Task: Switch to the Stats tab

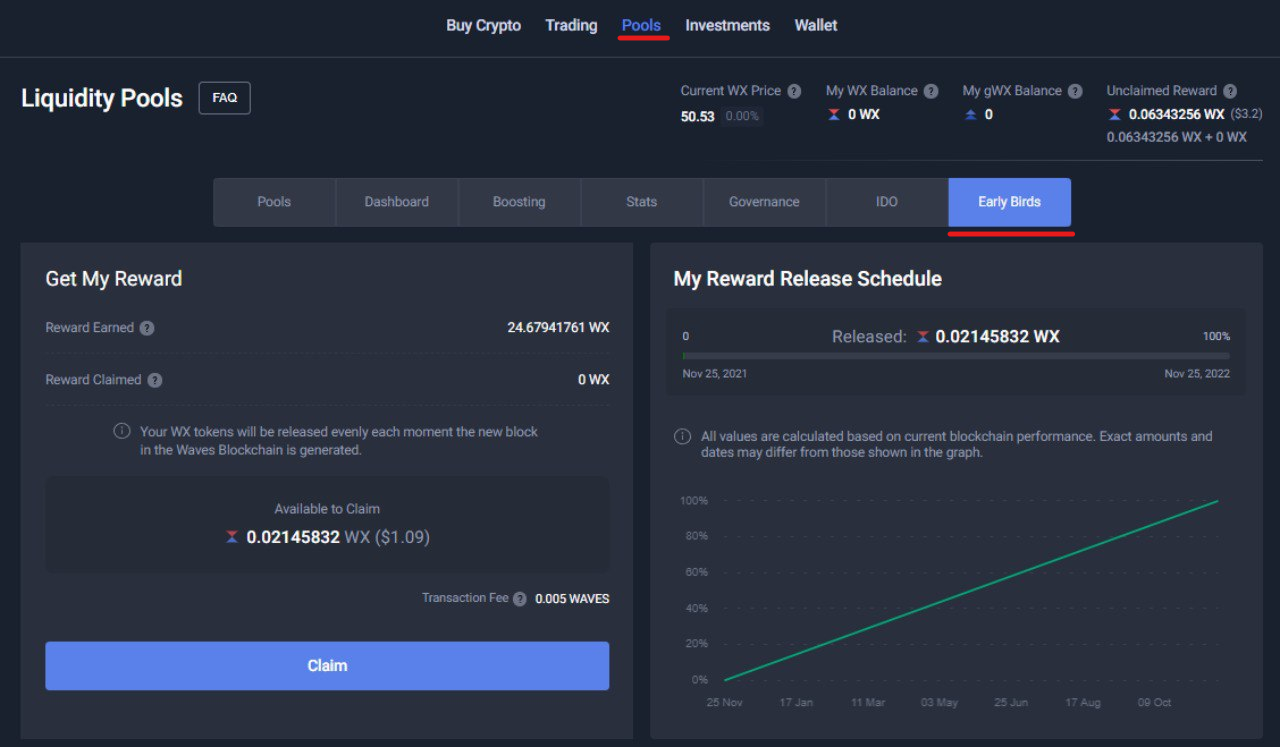Action: (642, 202)
